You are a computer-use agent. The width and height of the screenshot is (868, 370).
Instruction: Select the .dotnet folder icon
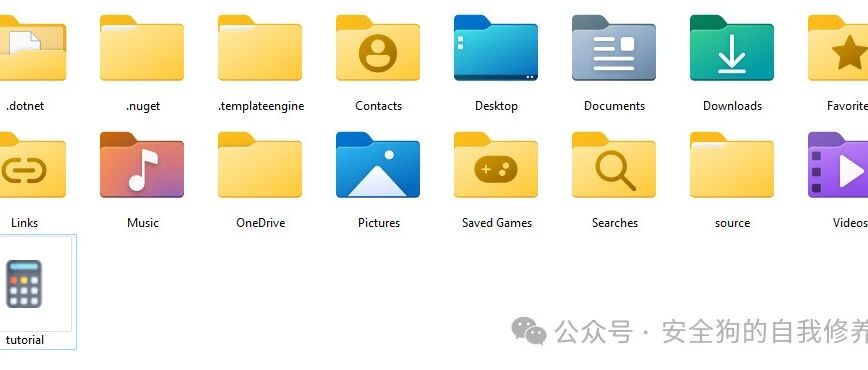pyautogui.click(x=32, y=48)
